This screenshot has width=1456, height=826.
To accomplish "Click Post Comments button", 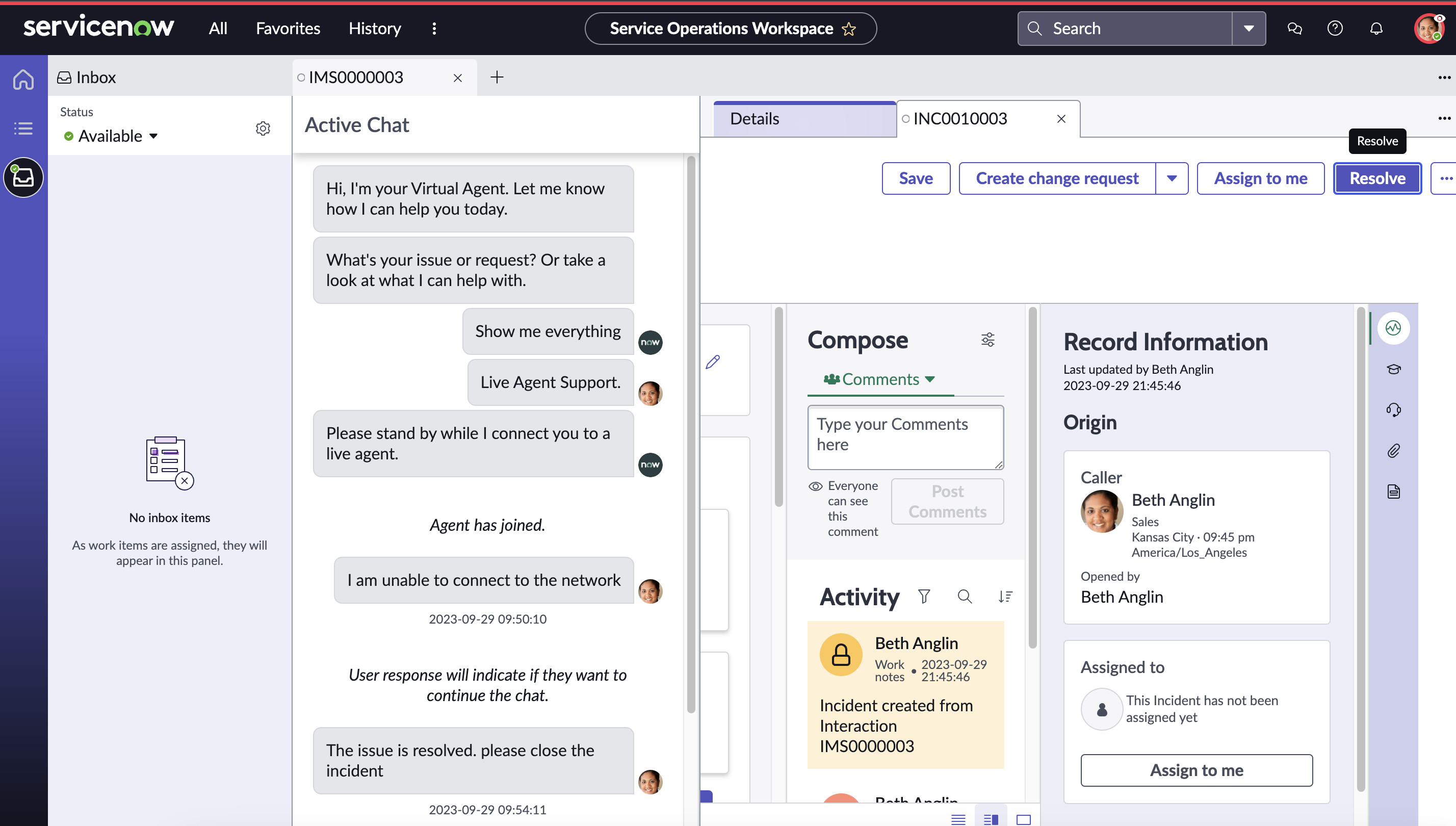I will coord(947,501).
